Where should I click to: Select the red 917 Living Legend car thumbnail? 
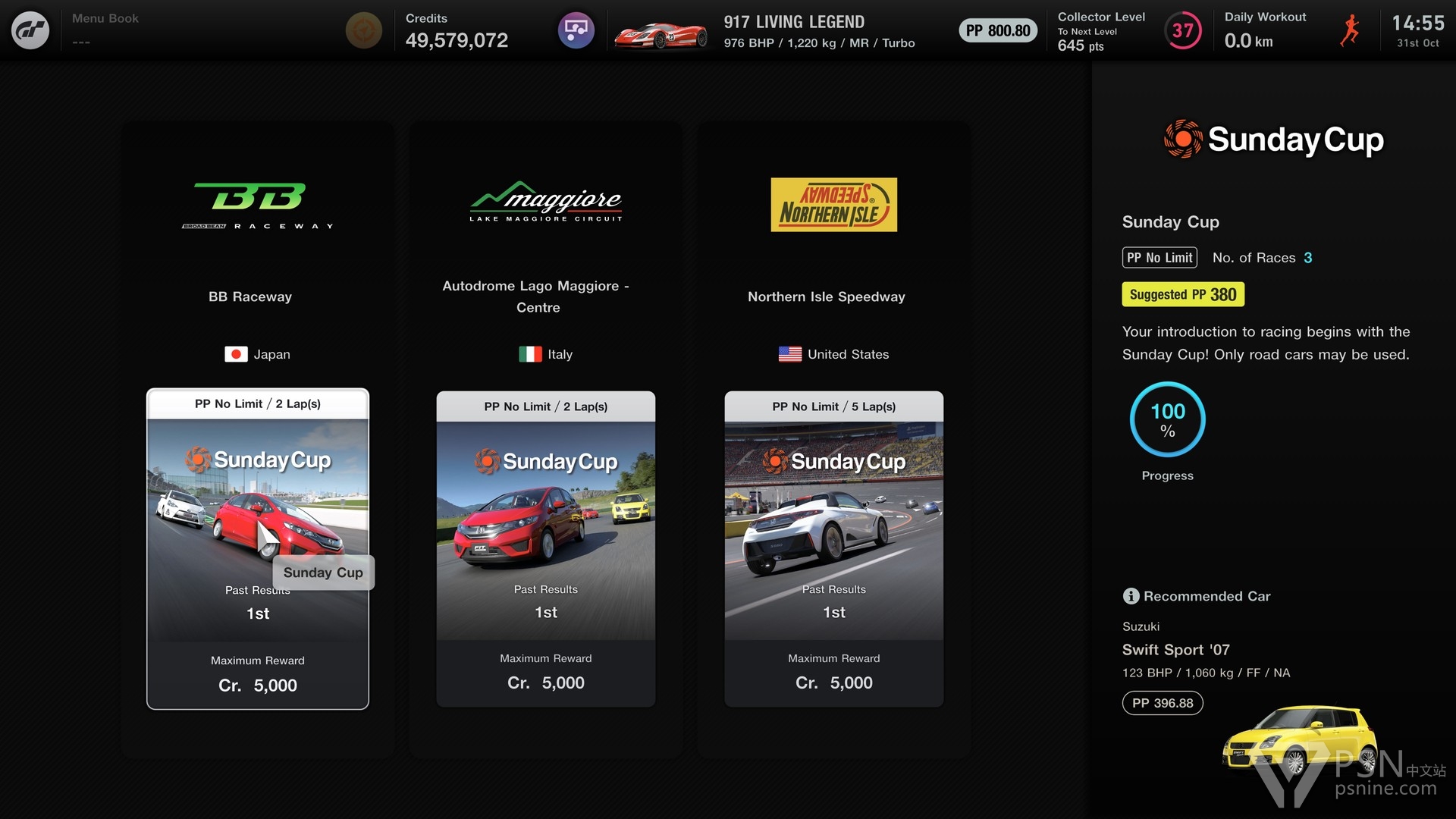point(660,34)
